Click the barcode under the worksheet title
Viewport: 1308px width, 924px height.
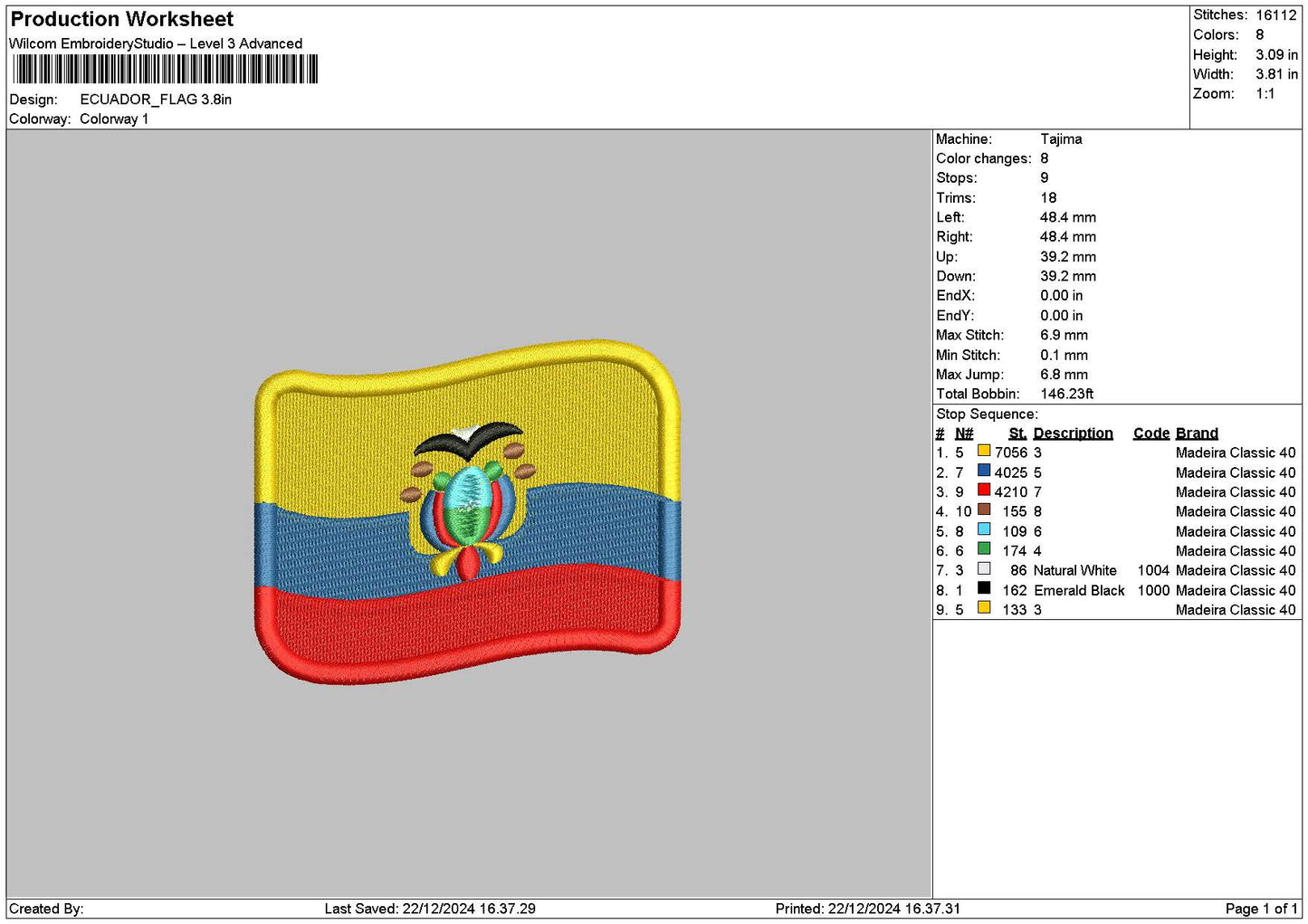[165, 69]
